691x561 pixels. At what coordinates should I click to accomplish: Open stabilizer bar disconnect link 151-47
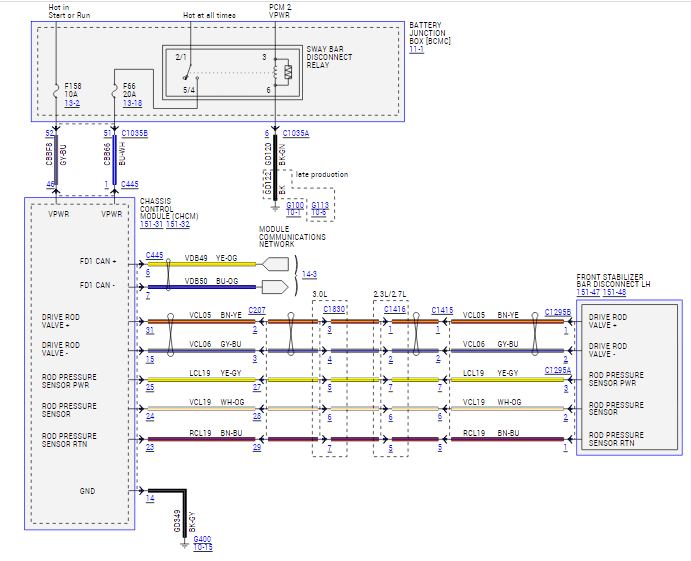[588, 292]
